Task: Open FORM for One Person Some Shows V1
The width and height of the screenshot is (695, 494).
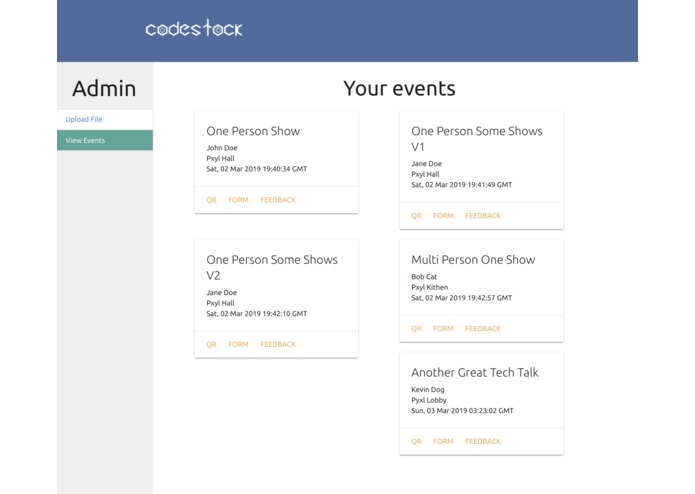Action: tap(443, 216)
